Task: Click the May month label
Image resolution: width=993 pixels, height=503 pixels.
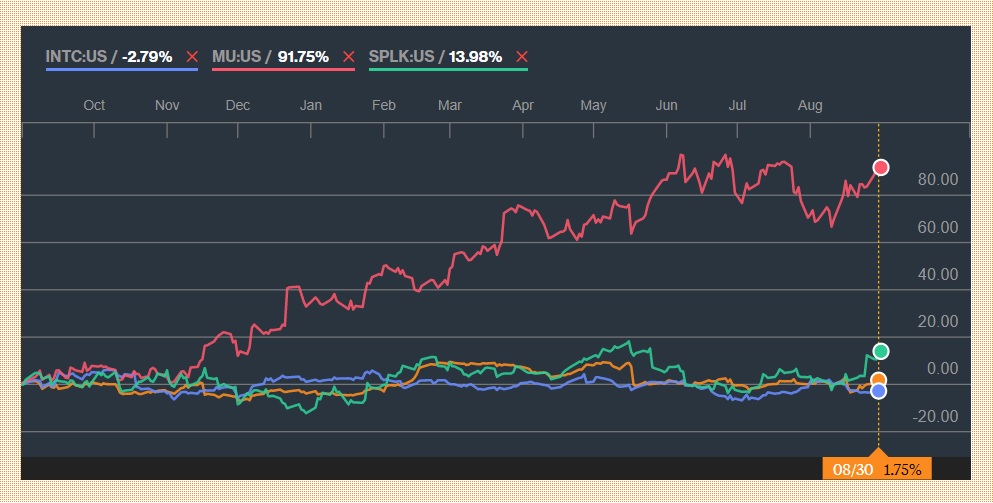Action: click(593, 105)
